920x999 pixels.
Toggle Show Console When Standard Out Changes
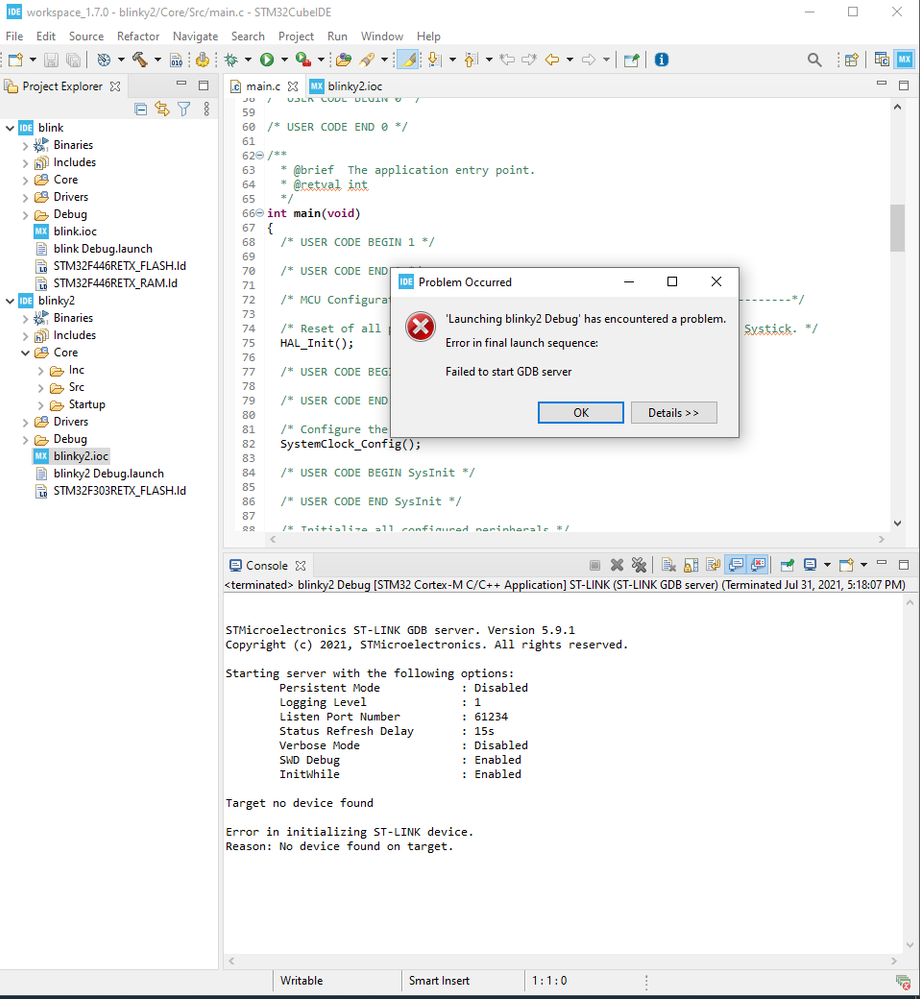(x=735, y=565)
